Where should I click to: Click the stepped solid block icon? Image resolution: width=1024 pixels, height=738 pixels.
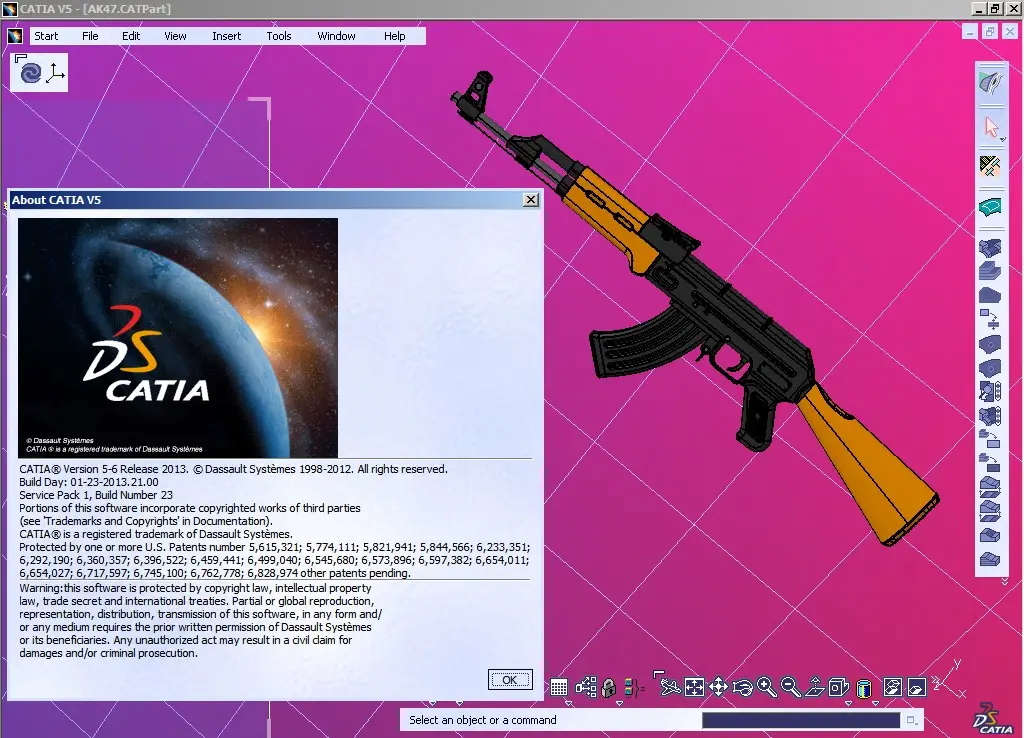(x=990, y=270)
